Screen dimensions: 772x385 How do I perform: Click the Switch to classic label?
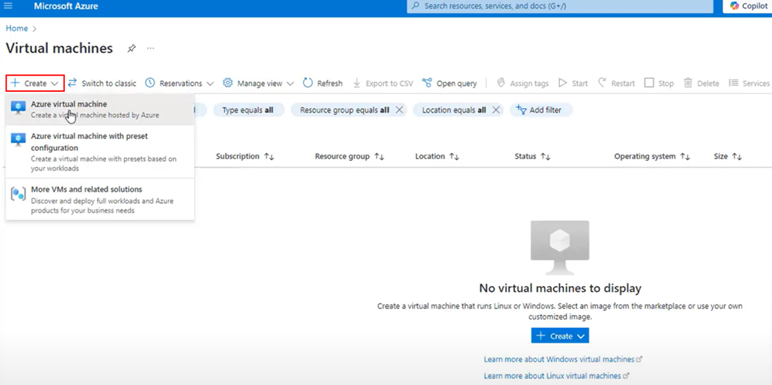click(x=109, y=83)
